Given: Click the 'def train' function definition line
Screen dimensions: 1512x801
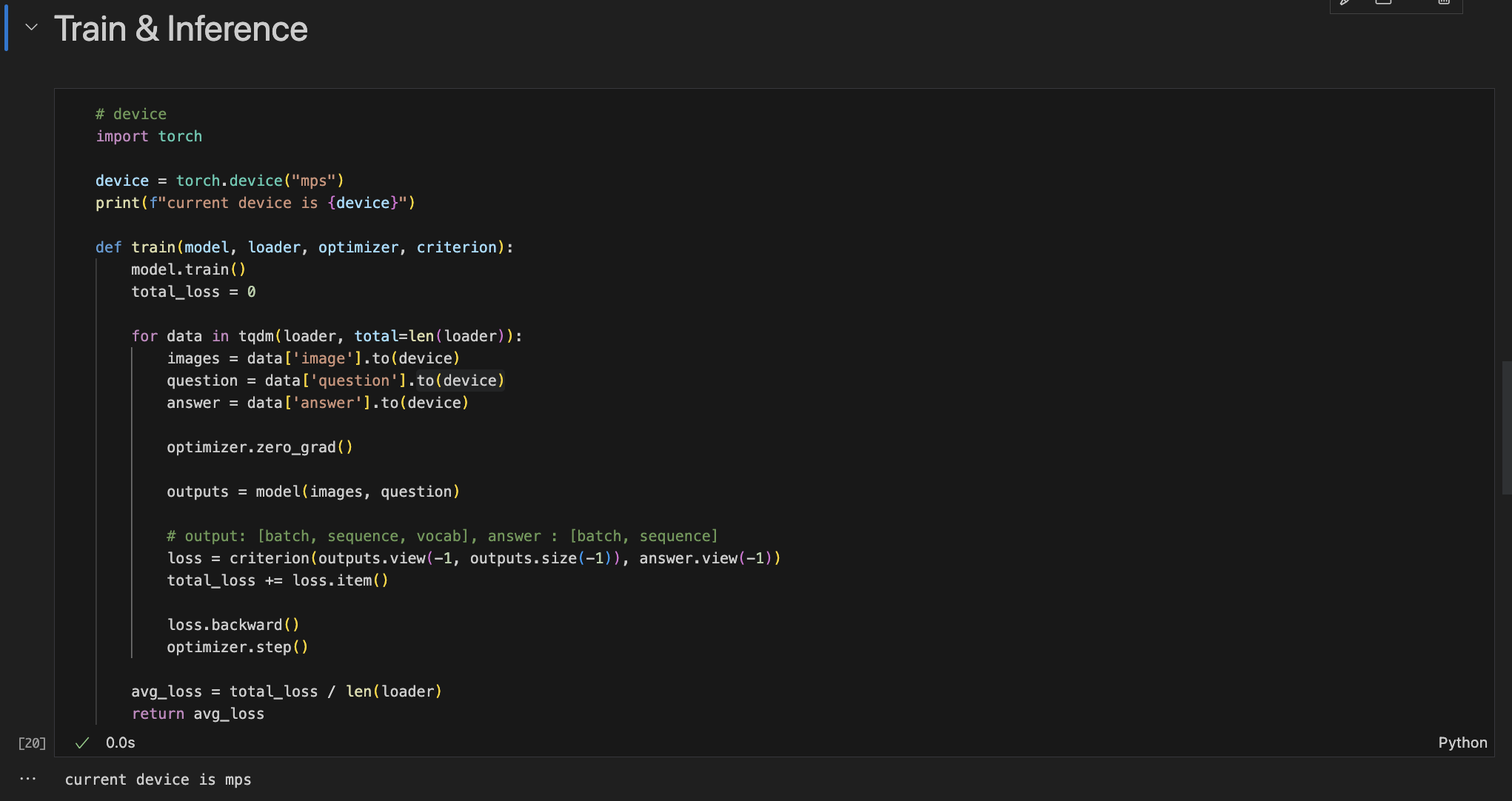Looking at the screenshot, I should click(304, 247).
